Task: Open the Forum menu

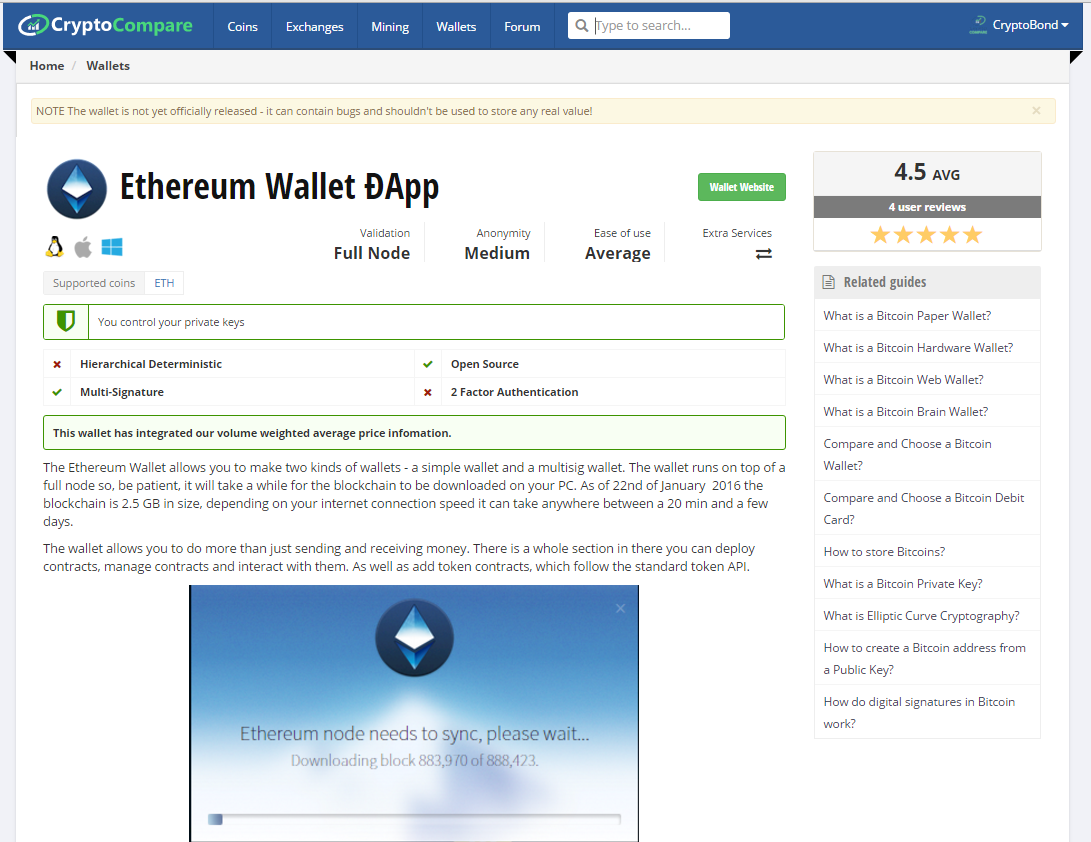Action: pos(522,26)
